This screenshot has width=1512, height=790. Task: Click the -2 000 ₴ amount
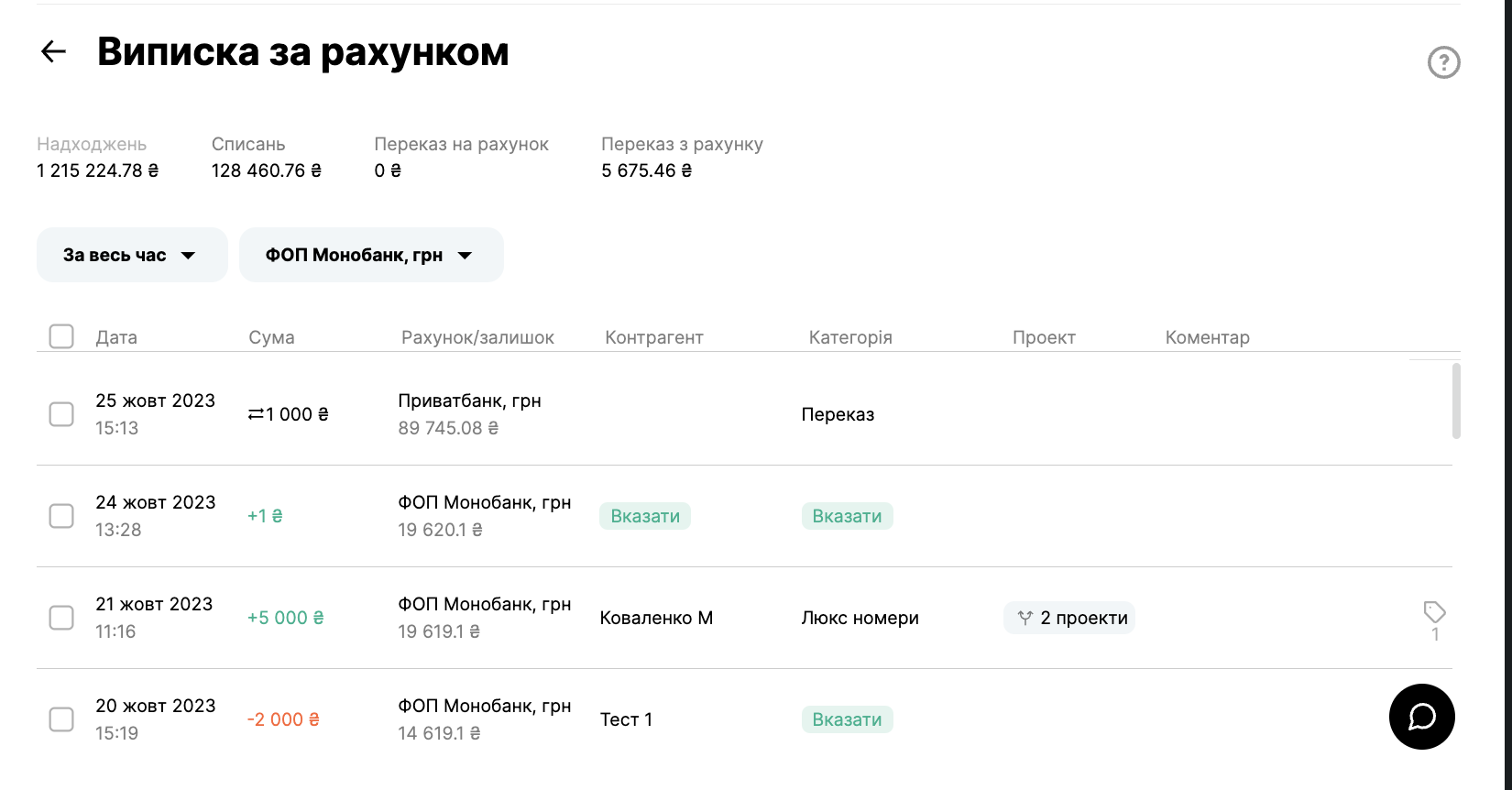(283, 719)
